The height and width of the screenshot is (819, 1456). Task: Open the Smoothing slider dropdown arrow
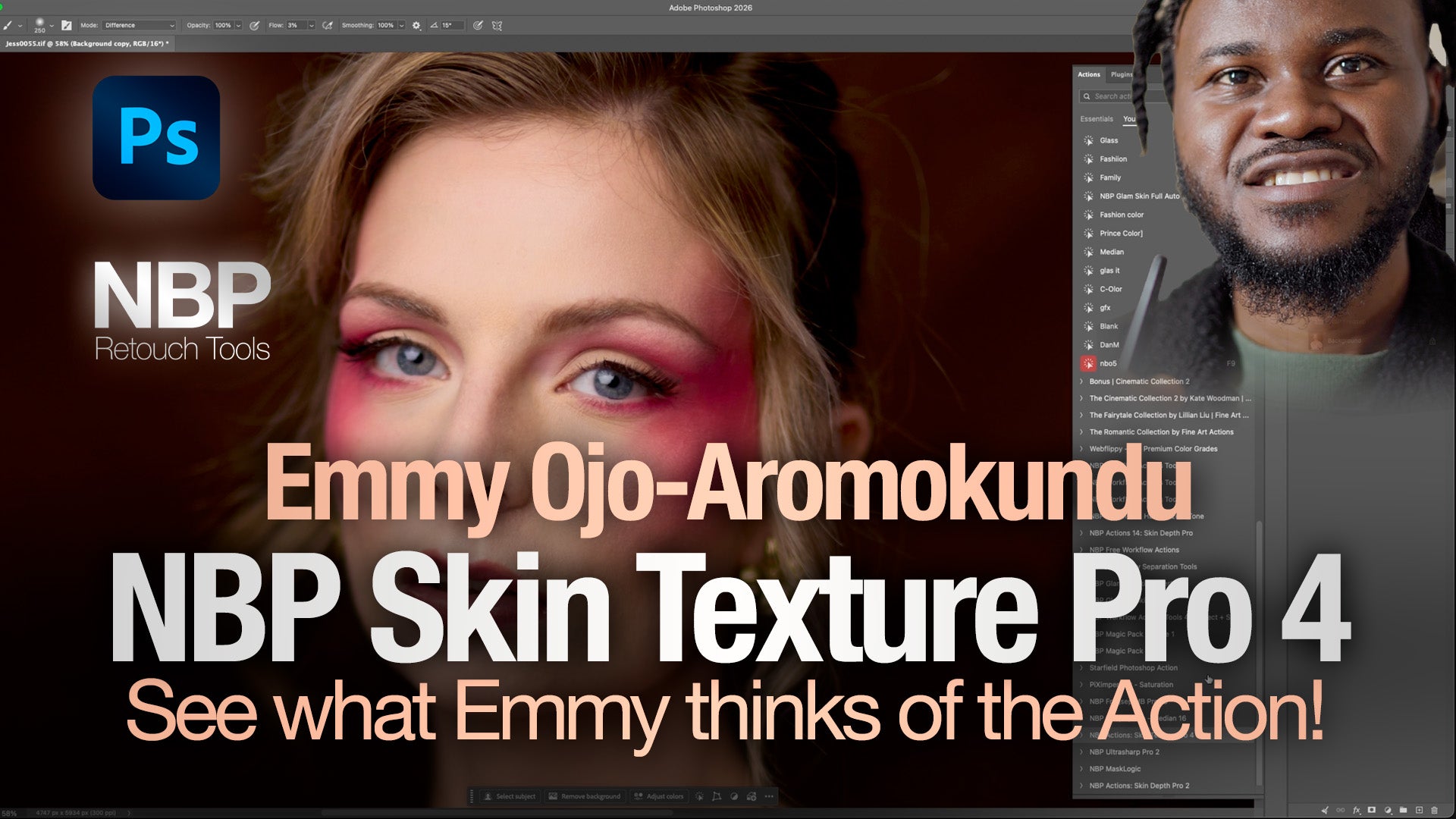402,25
